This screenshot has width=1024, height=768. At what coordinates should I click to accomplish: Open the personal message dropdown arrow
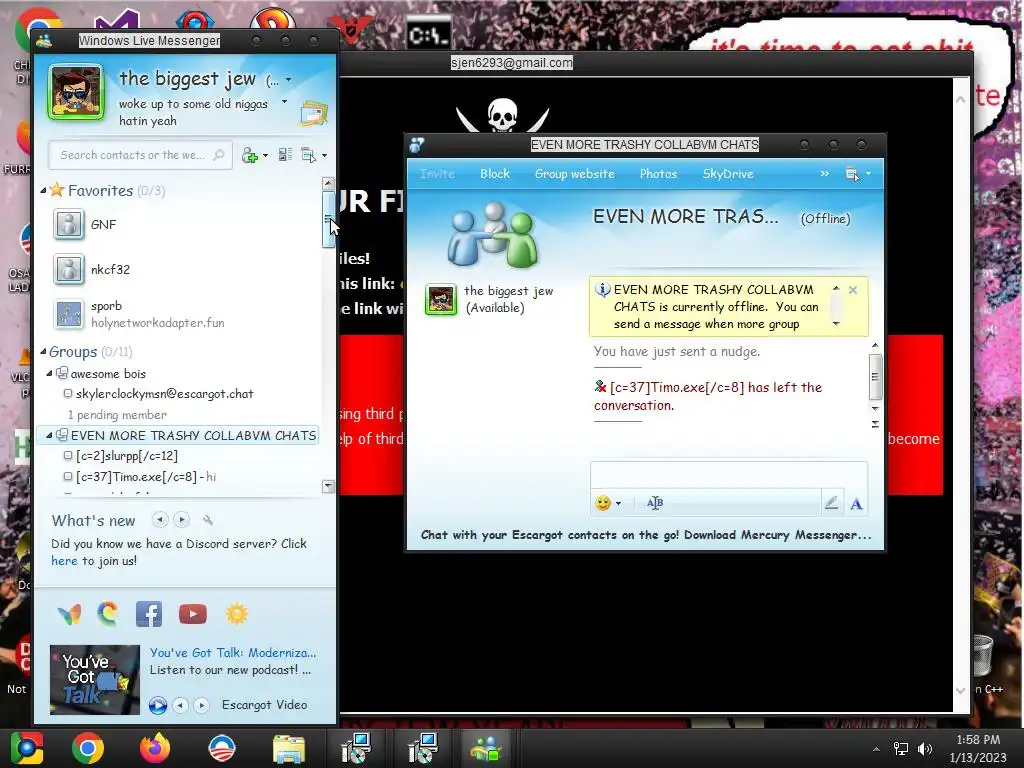pos(284,102)
